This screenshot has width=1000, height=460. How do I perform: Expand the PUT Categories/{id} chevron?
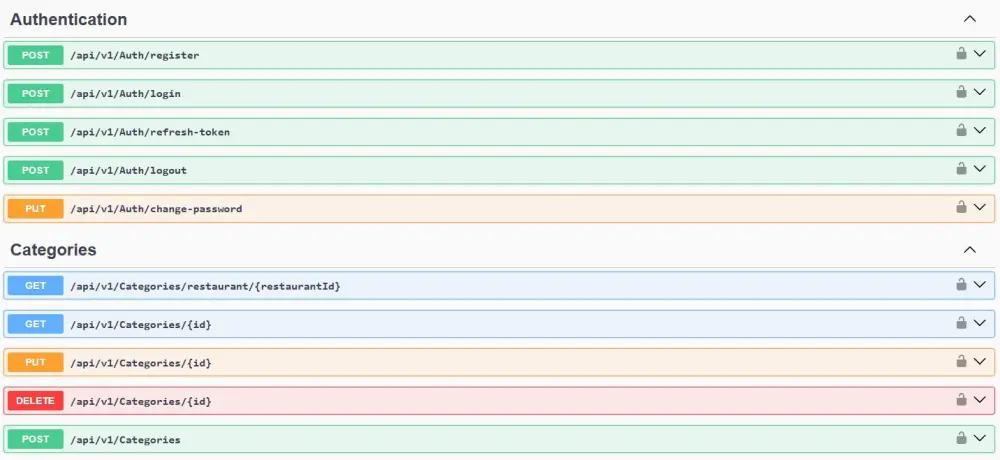(x=980, y=362)
